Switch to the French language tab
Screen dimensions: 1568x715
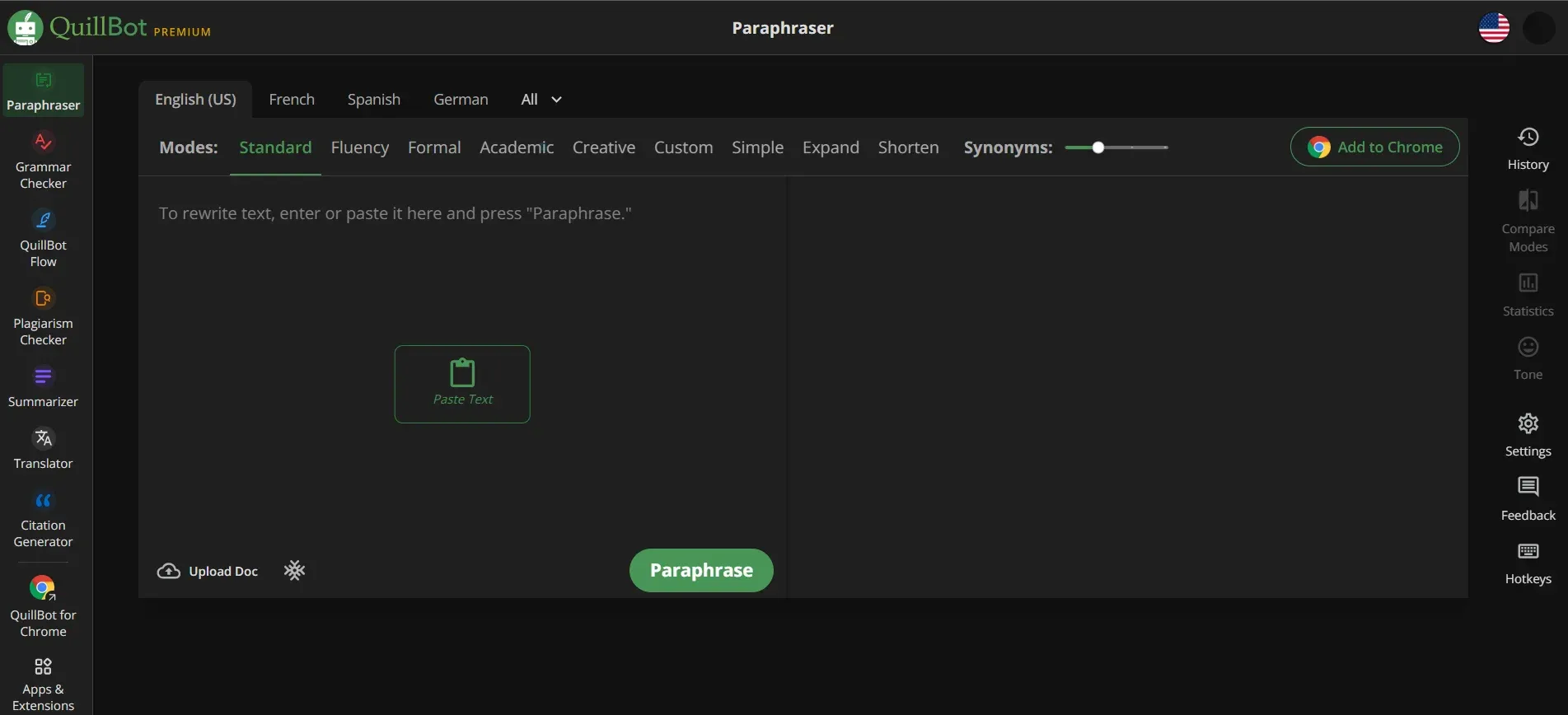tap(292, 99)
